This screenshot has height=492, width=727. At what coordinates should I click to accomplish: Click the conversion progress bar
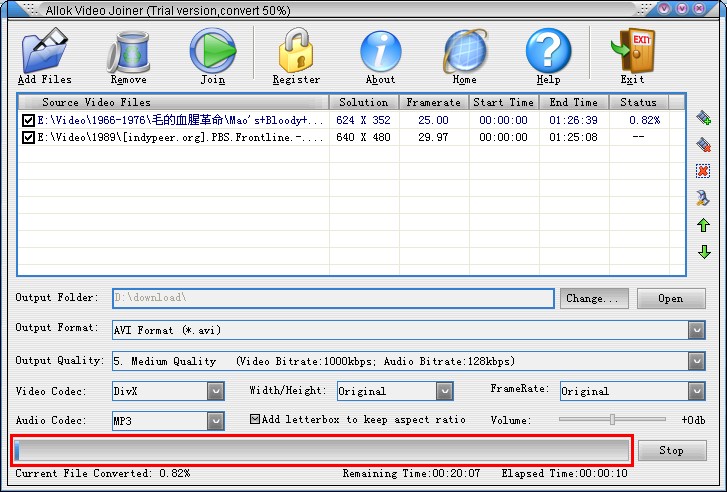tap(322, 450)
